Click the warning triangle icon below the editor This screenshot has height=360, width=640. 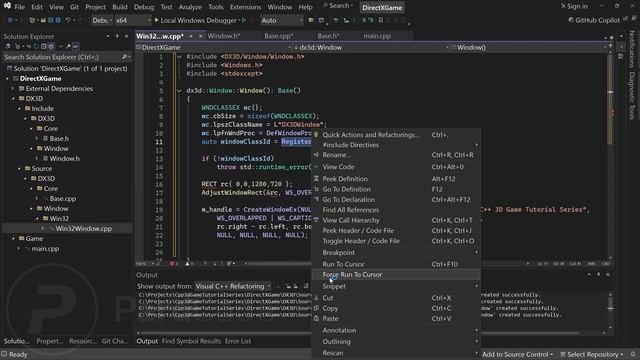[x=188, y=264]
